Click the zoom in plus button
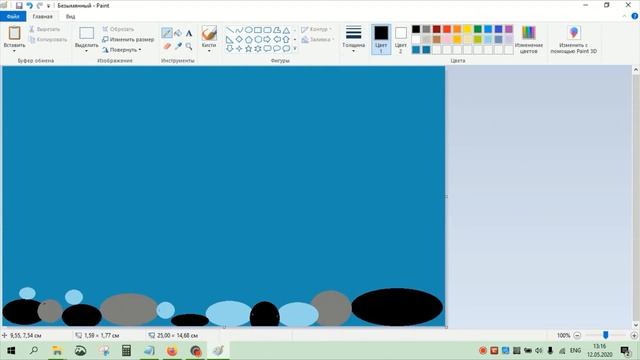 (634, 336)
